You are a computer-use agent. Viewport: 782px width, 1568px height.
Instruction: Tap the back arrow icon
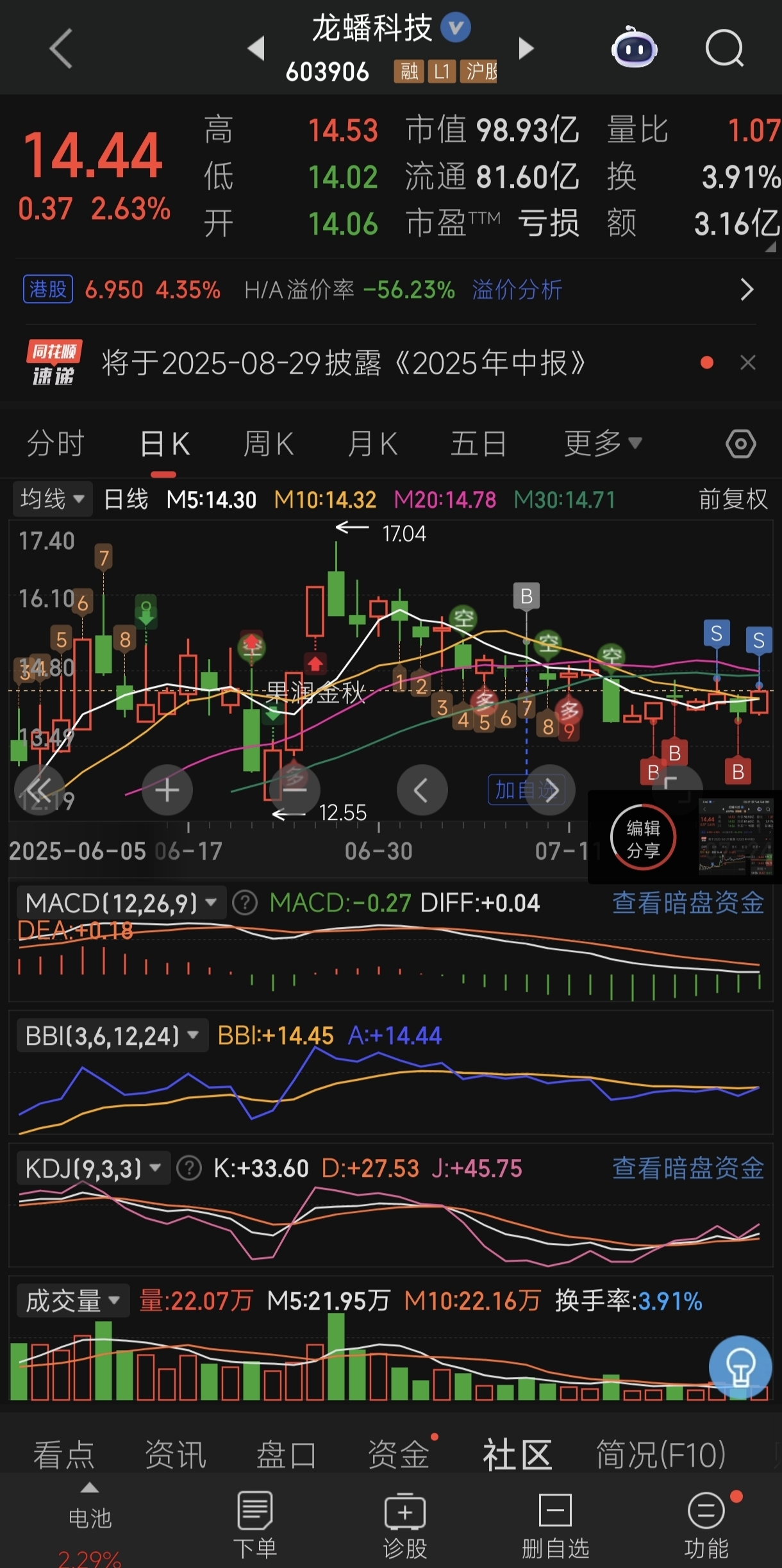tap(61, 49)
